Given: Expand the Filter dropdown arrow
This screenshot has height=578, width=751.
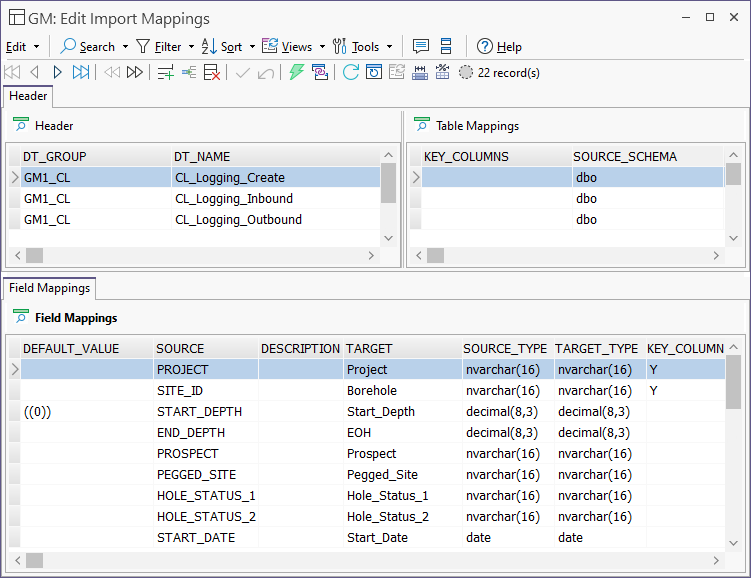Looking at the screenshot, I should point(191,47).
